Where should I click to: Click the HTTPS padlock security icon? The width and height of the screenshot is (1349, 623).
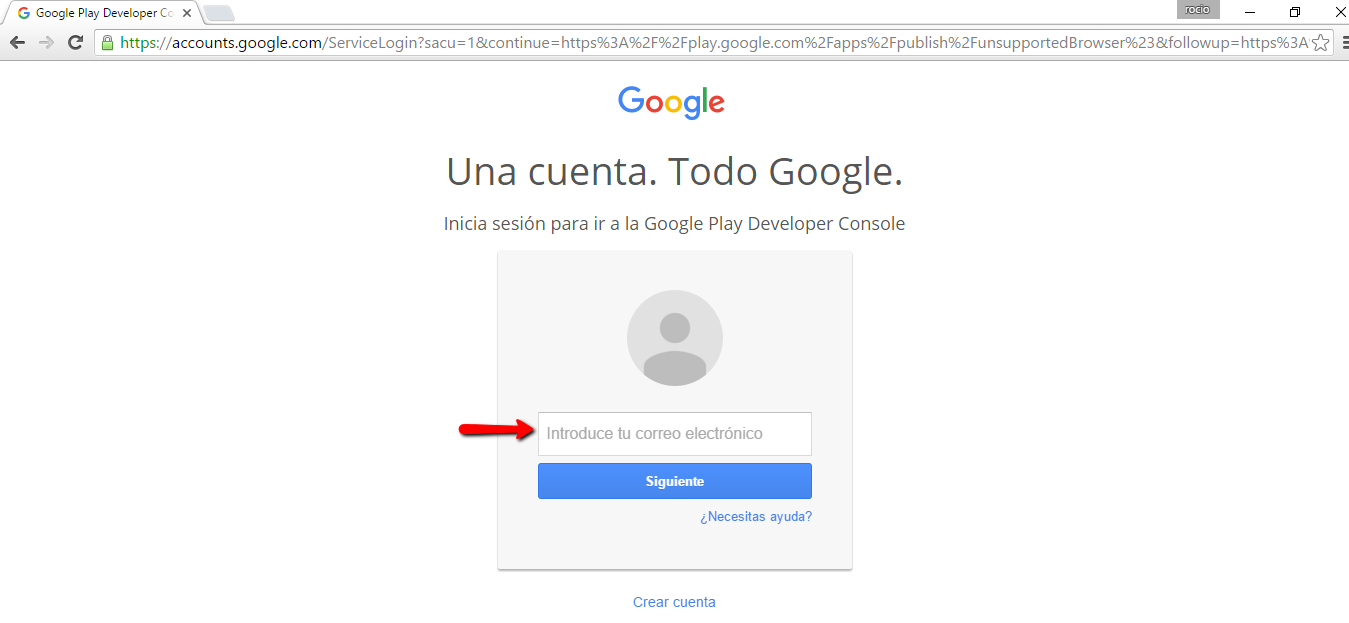coord(105,43)
